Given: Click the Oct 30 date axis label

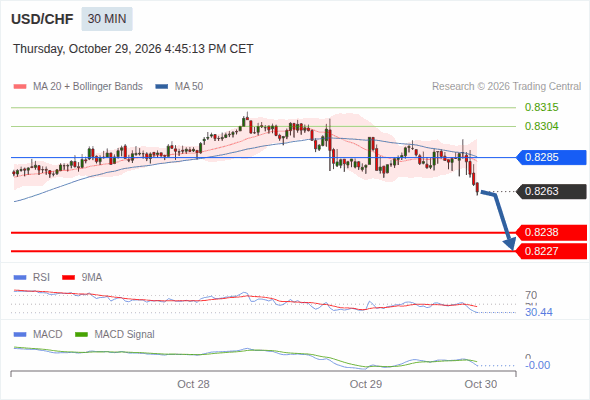Looking at the screenshot, I should click(x=481, y=384).
